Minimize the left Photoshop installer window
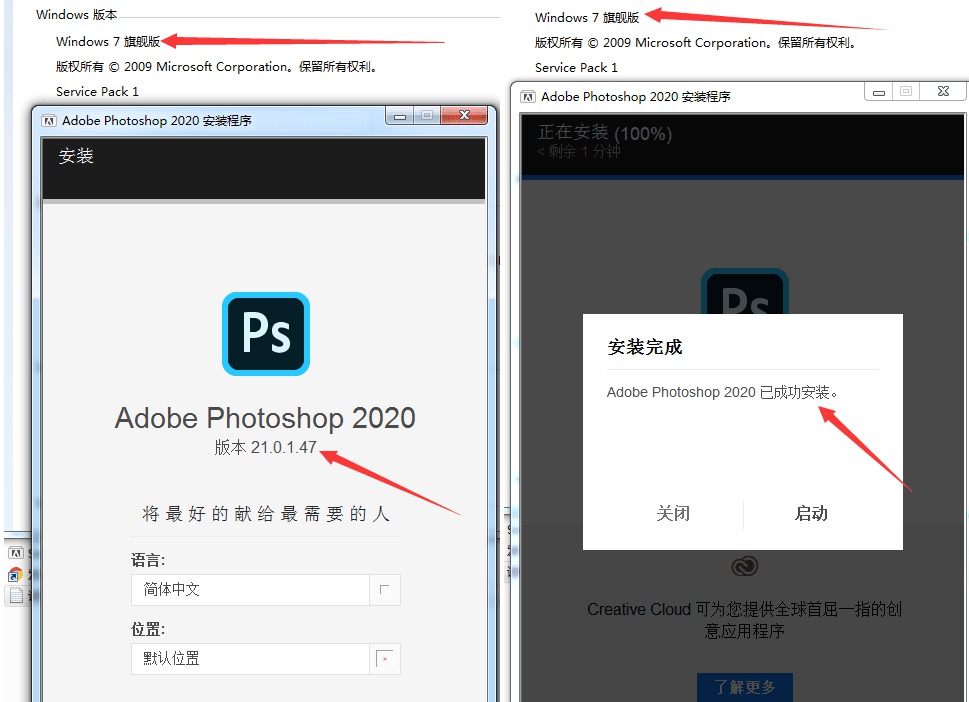 [x=400, y=116]
